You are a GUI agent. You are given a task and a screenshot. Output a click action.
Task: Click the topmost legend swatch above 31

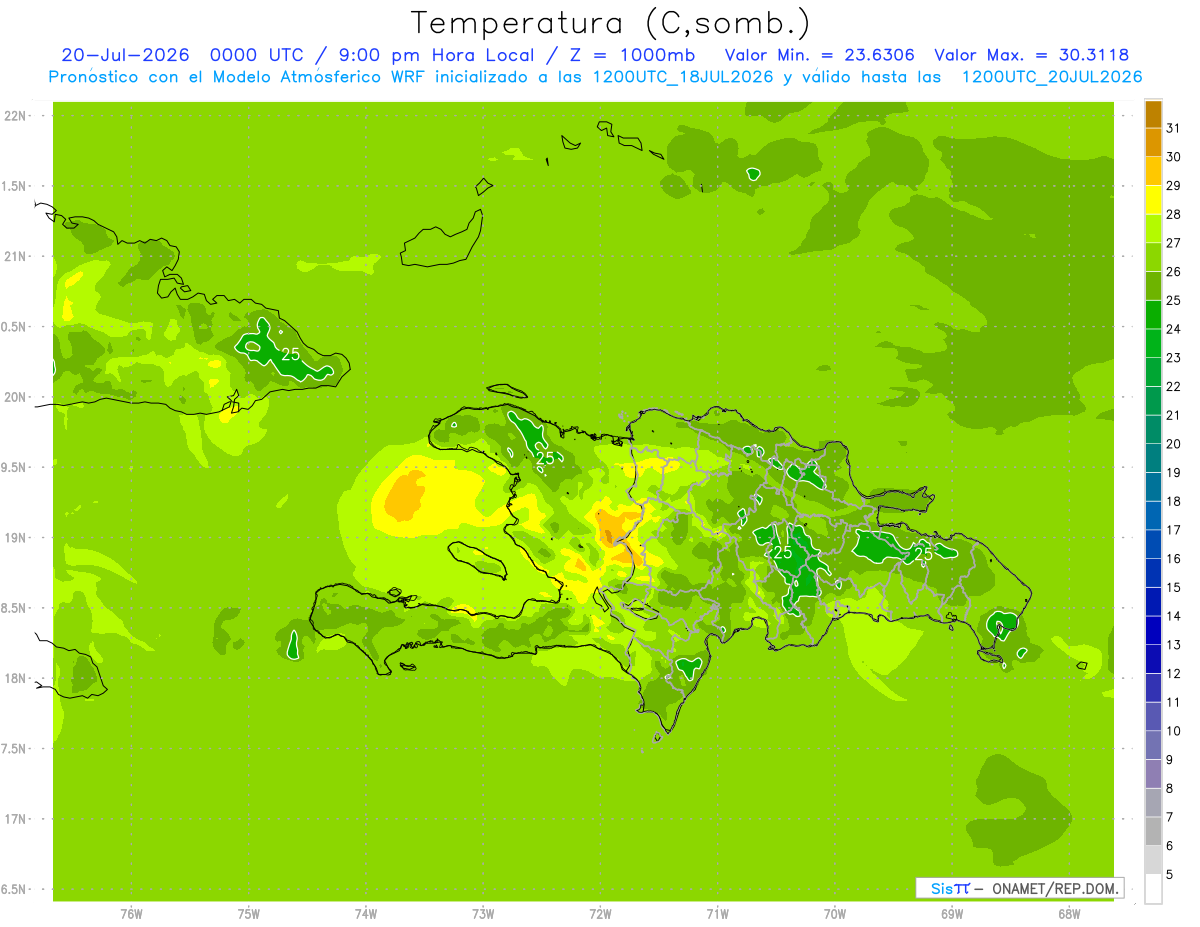(x=1153, y=114)
